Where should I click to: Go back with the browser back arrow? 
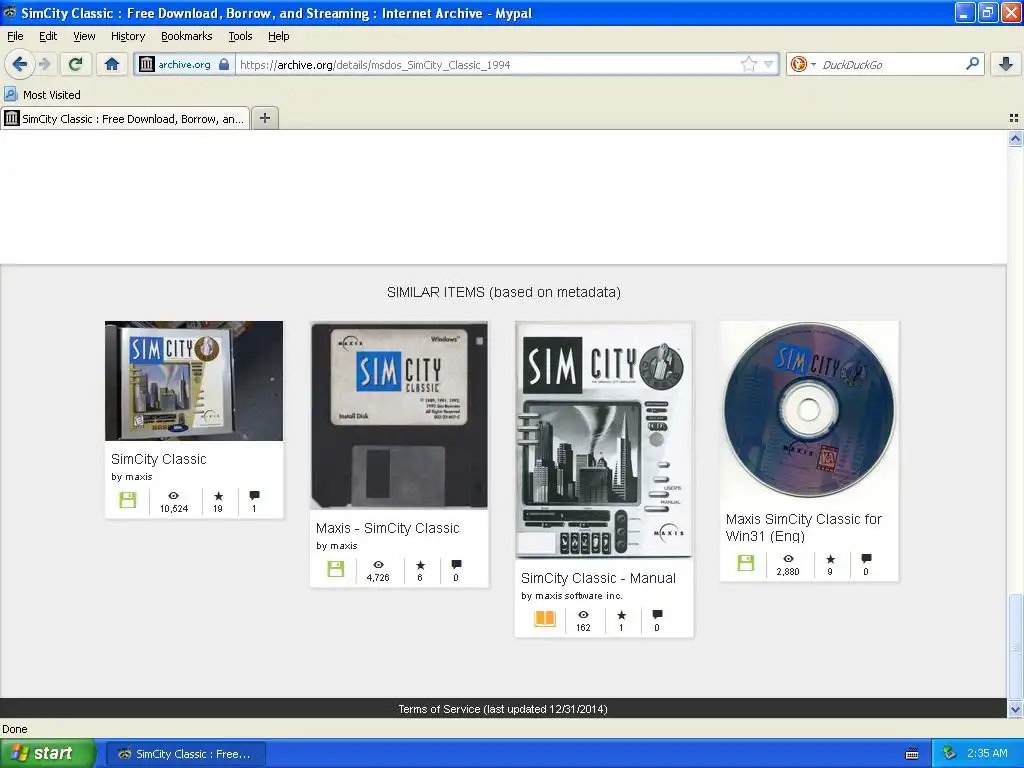click(19, 64)
